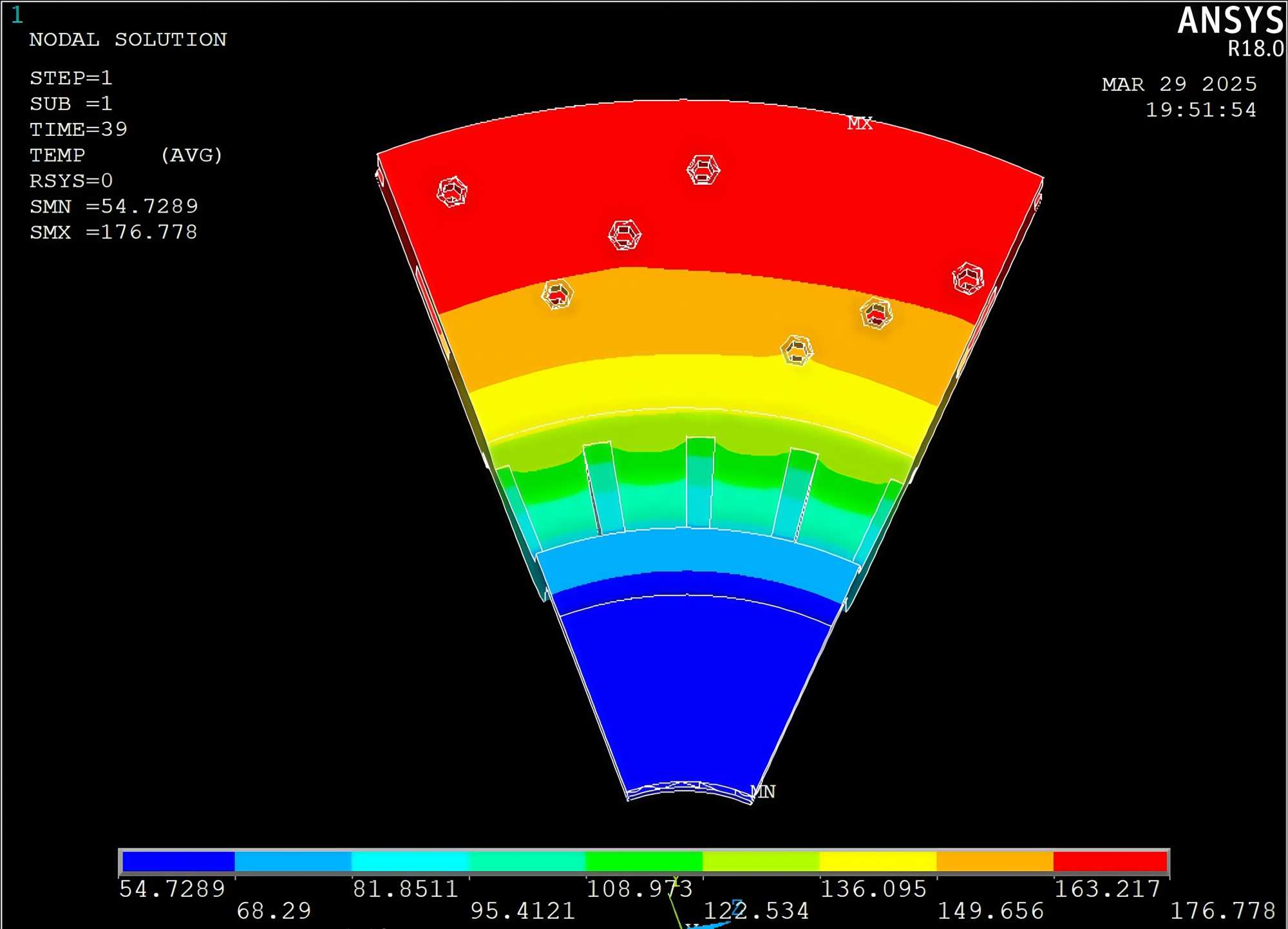Click the MAR 29 2025 date stamp
The height and width of the screenshot is (929, 1288).
tap(1179, 84)
